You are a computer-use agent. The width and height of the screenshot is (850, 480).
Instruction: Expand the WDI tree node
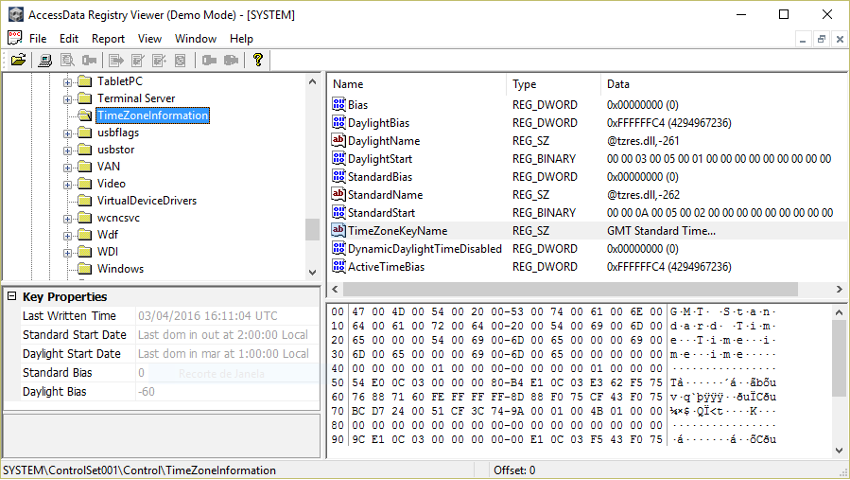click(67, 253)
